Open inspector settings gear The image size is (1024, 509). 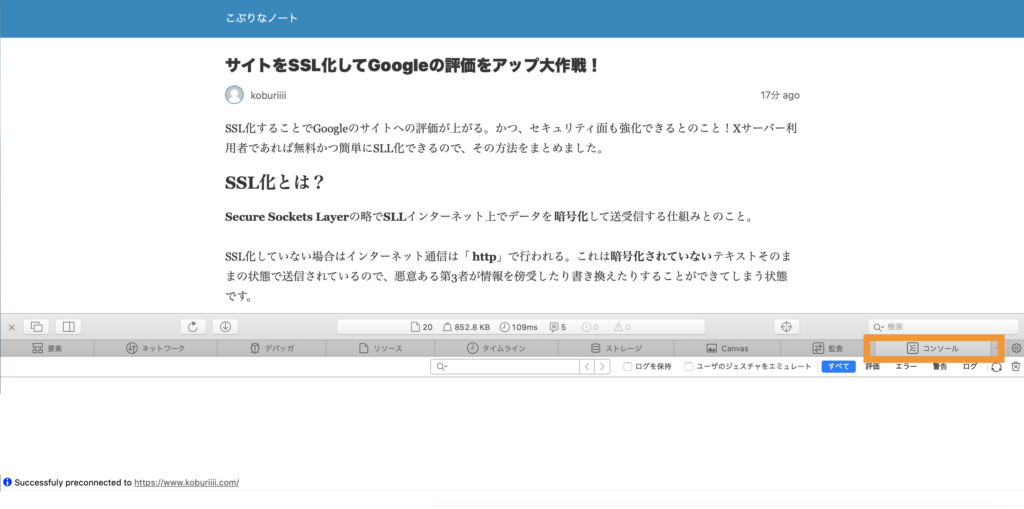[x=1016, y=348]
